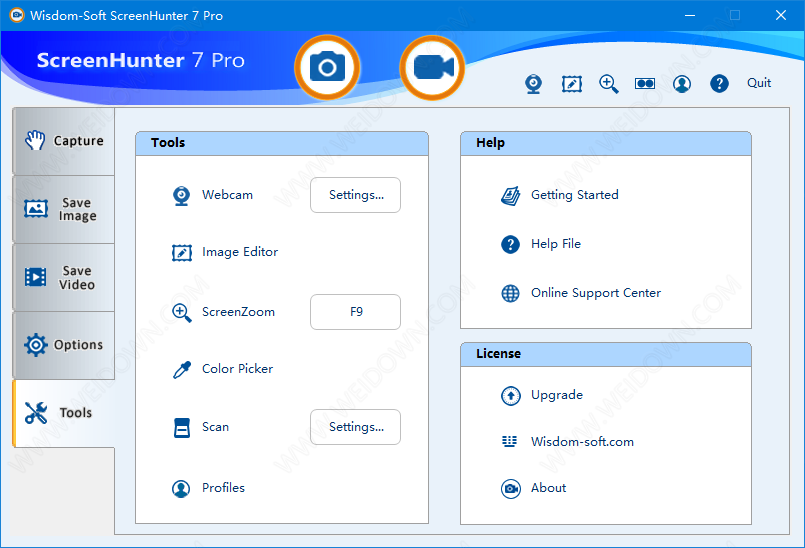
Task: Switch to the Save Video tab
Action: [64, 277]
